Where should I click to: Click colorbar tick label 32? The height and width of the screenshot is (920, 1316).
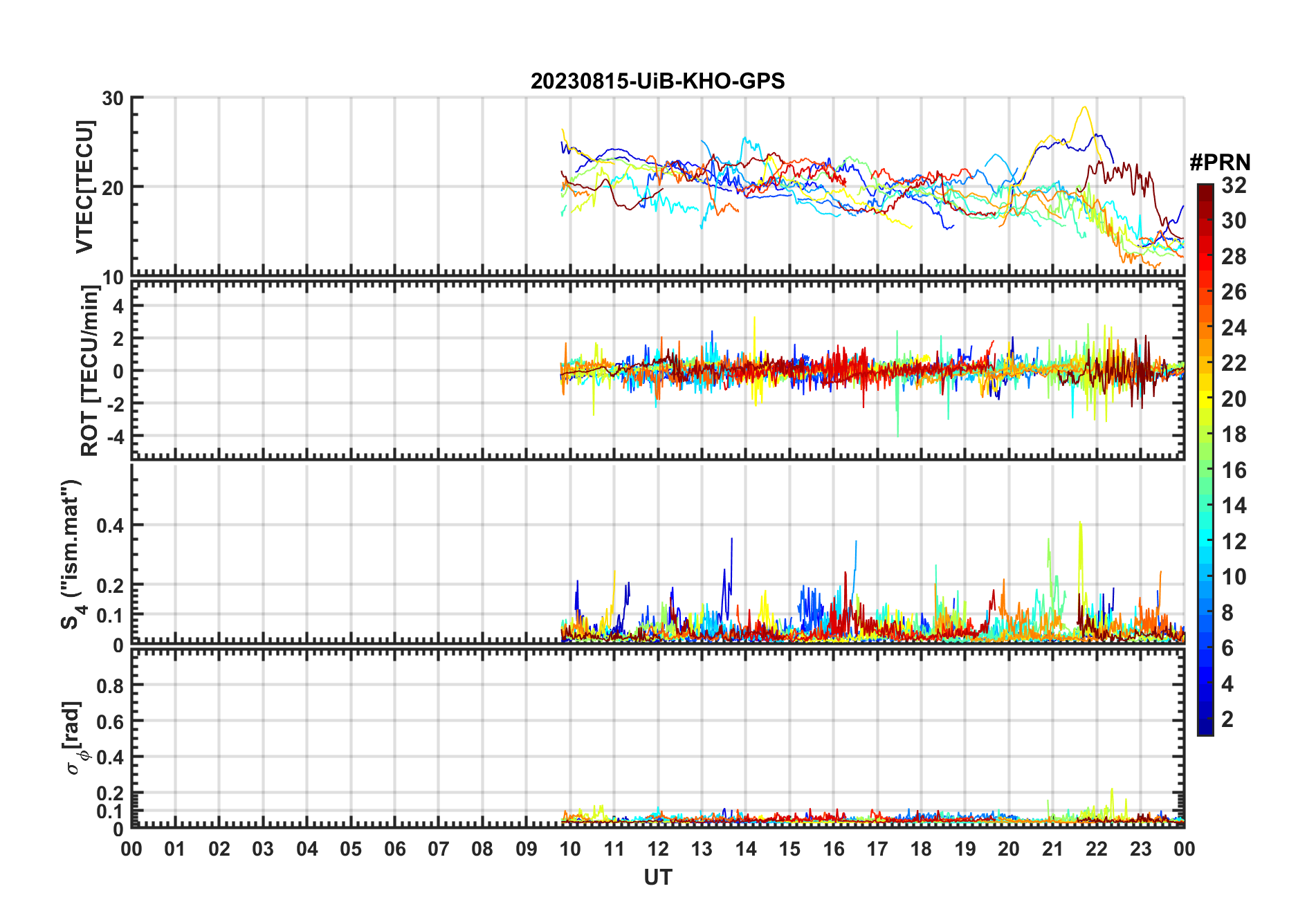1234,185
